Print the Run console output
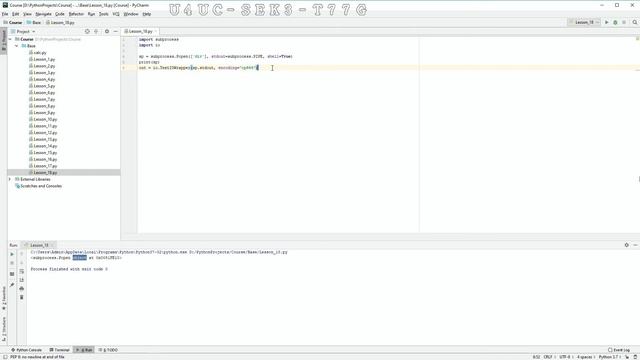640x360 pixels. pos(22,289)
